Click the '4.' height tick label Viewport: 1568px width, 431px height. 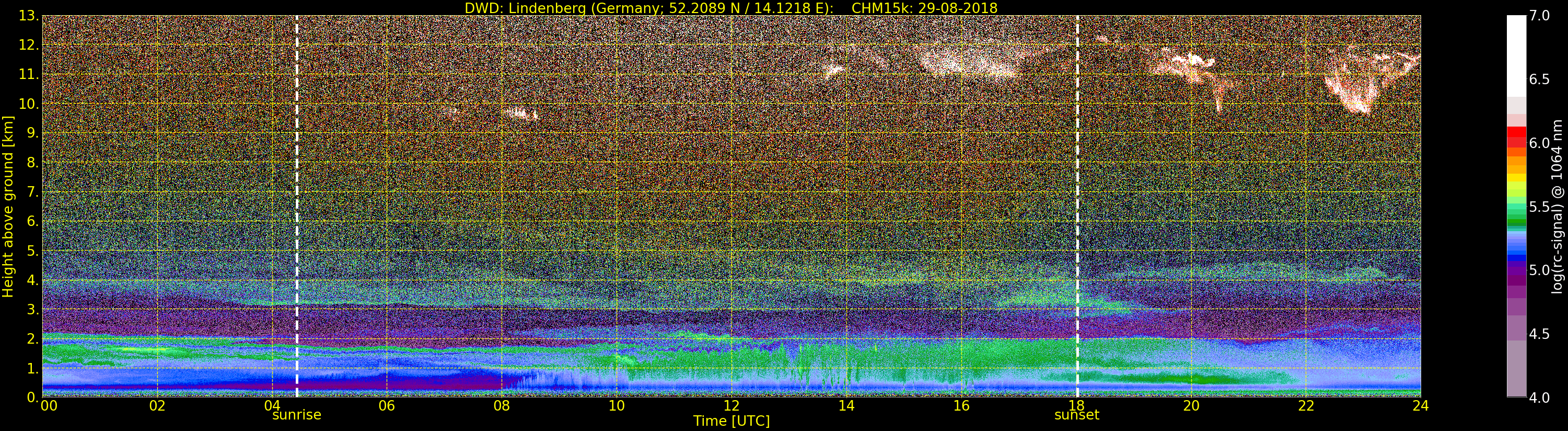tap(33, 280)
